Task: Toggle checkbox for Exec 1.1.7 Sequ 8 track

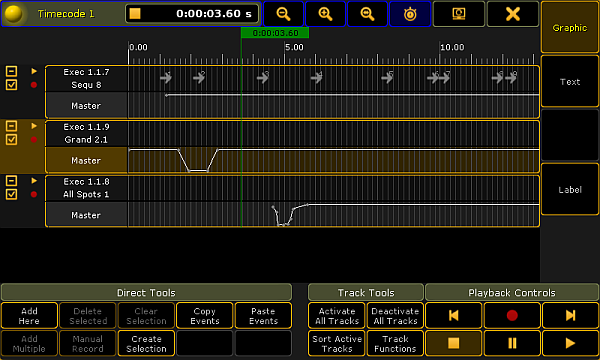Action: (x=11, y=85)
